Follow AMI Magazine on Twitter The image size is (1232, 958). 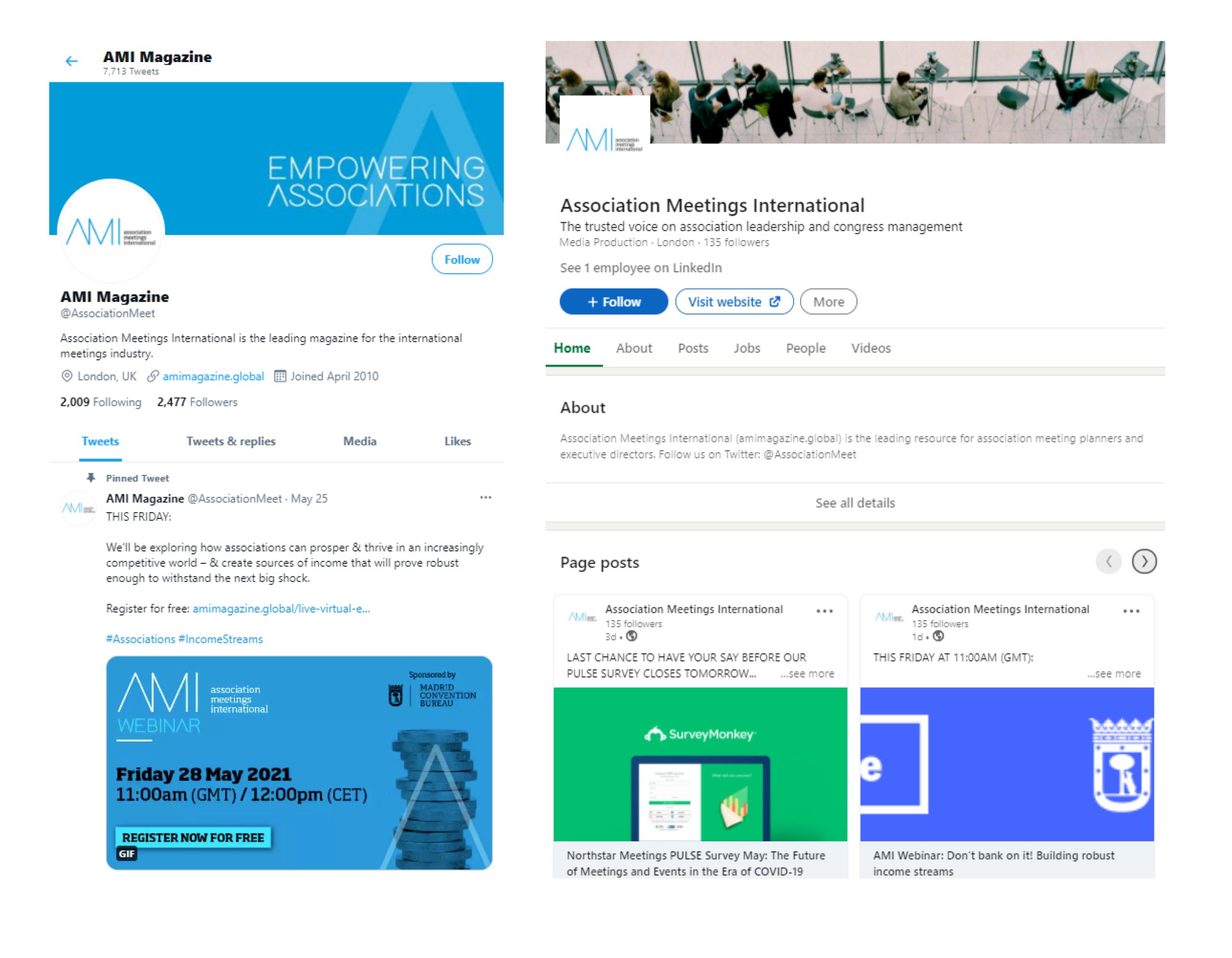click(462, 259)
